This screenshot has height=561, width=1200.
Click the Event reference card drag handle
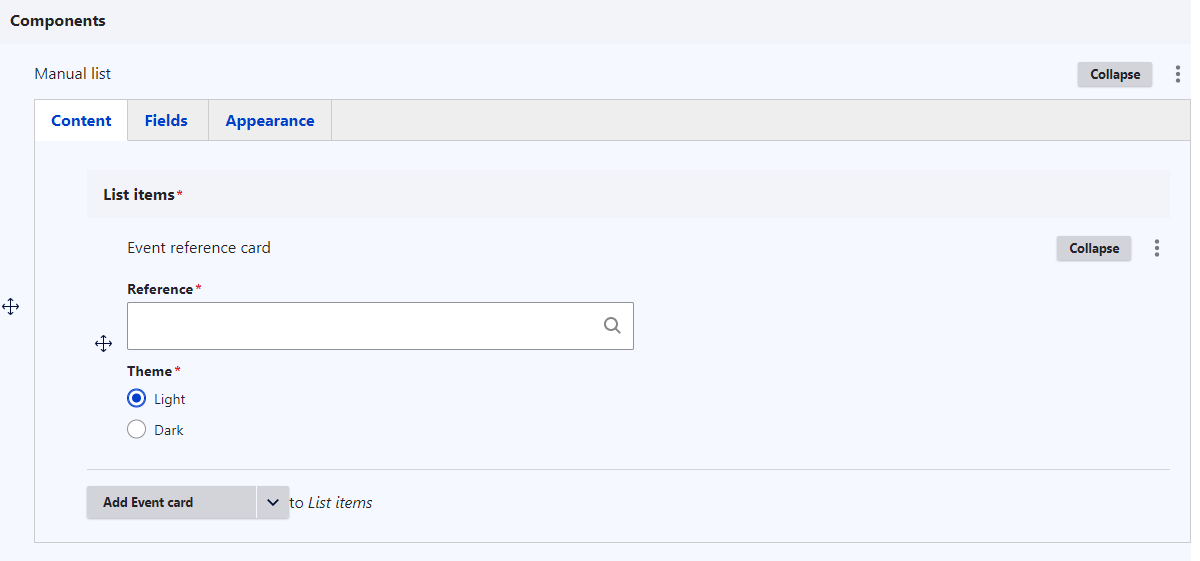coord(103,344)
